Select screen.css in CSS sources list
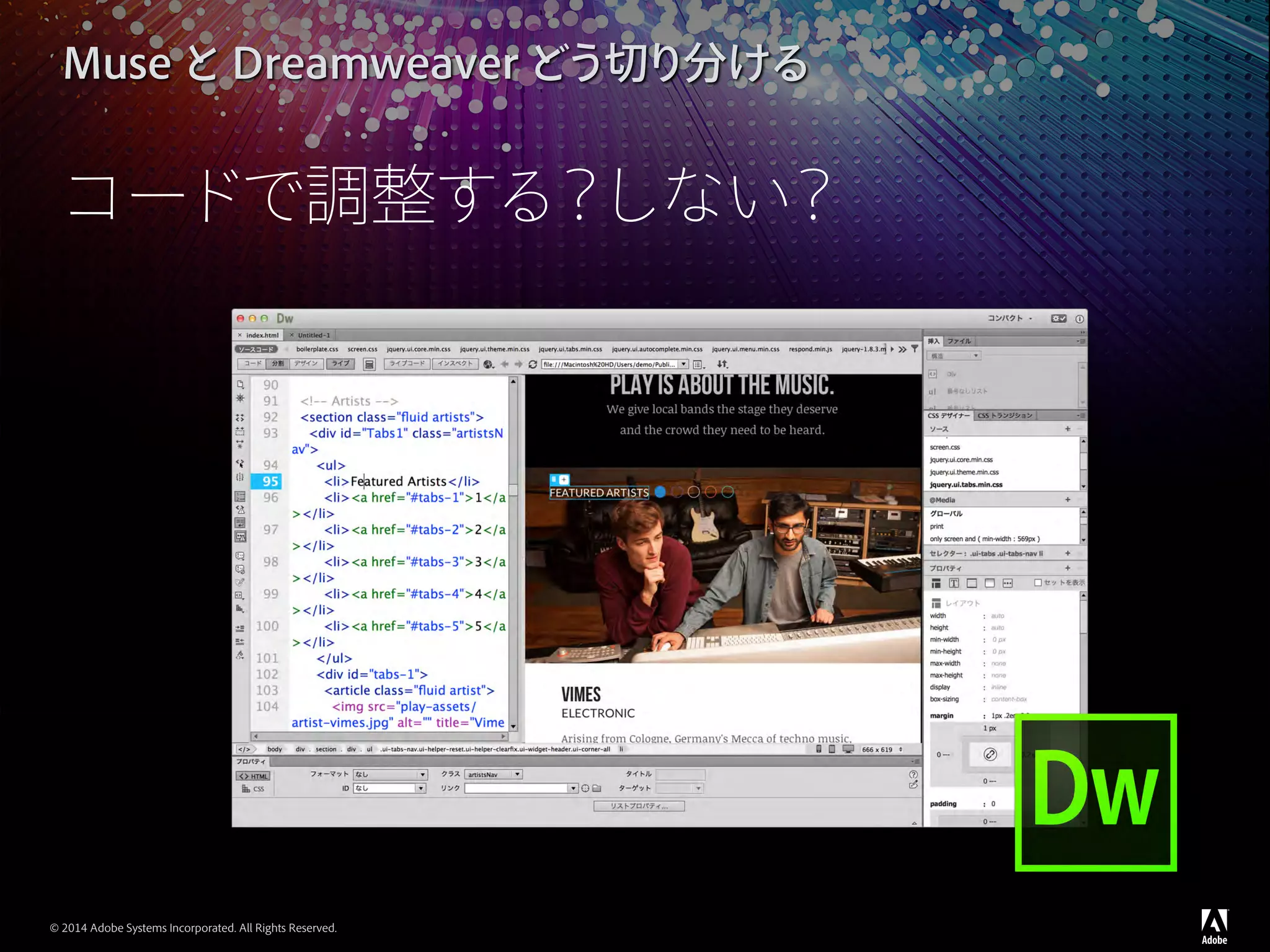This screenshot has height=952, width=1270. click(x=945, y=447)
